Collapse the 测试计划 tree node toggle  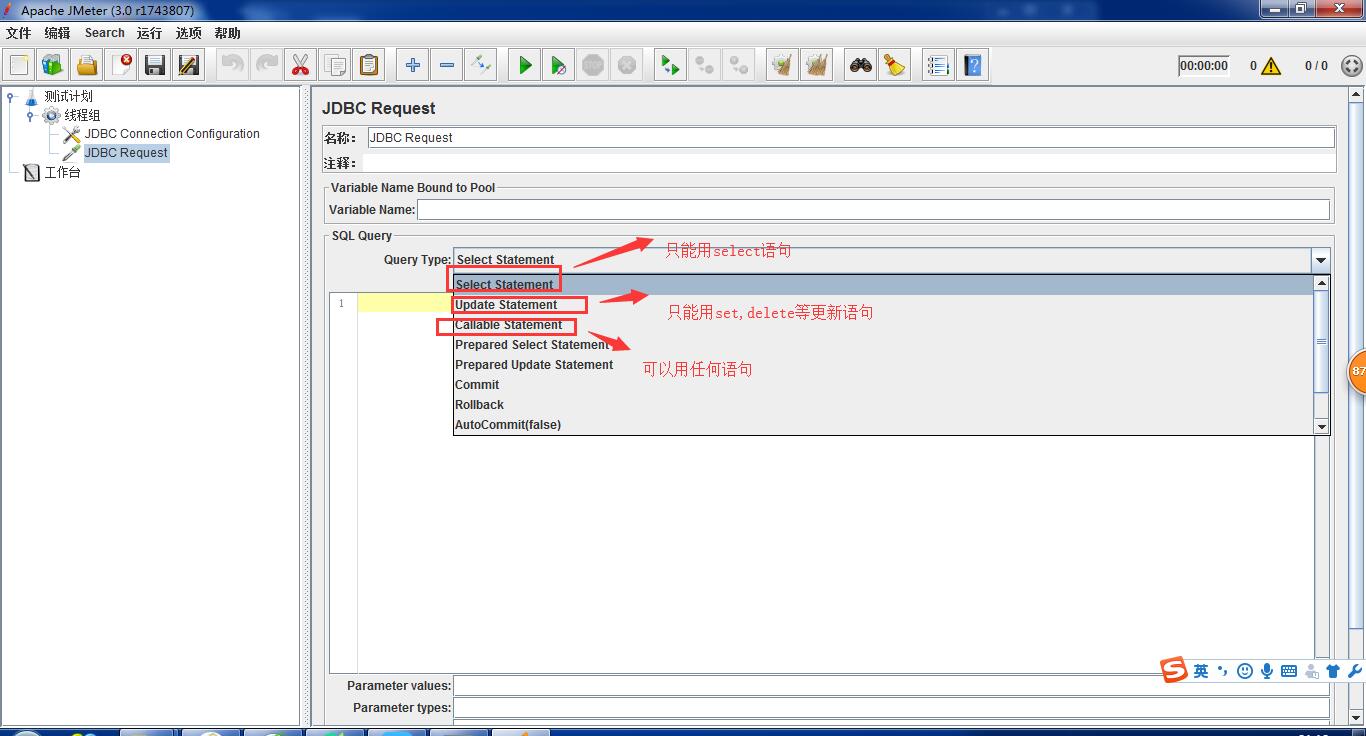tap(11, 97)
